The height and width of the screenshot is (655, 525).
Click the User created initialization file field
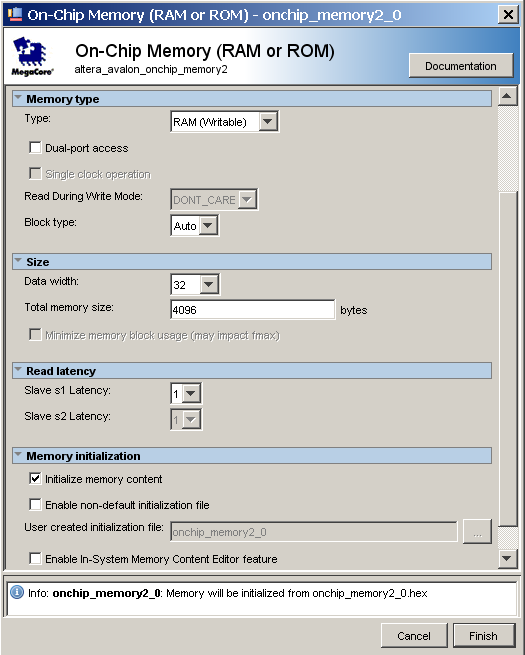pyautogui.click(x=314, y=532)
